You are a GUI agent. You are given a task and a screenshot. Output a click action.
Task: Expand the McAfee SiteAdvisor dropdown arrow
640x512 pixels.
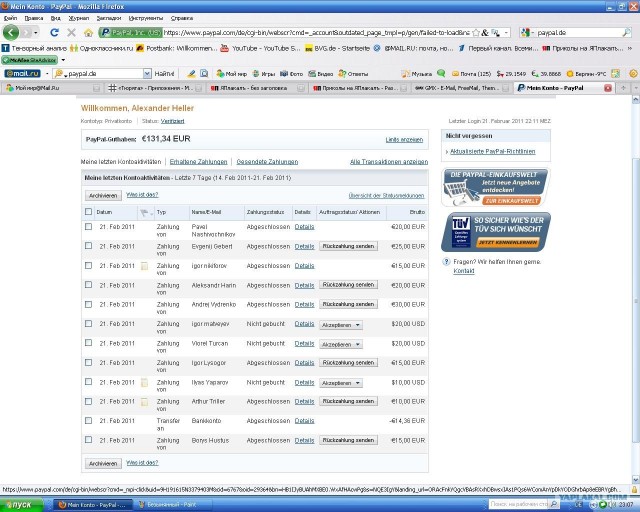click(63, 60)
